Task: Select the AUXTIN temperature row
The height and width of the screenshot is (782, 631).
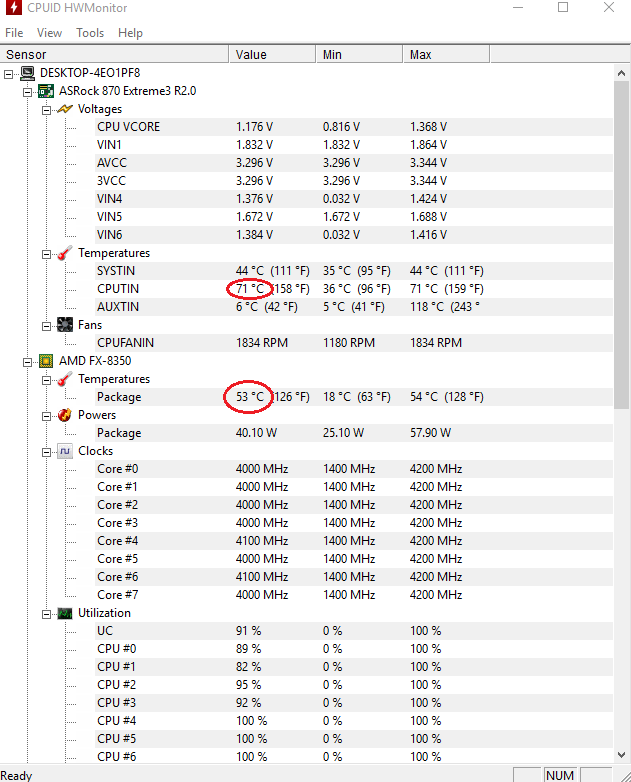Action: [354, 307]
